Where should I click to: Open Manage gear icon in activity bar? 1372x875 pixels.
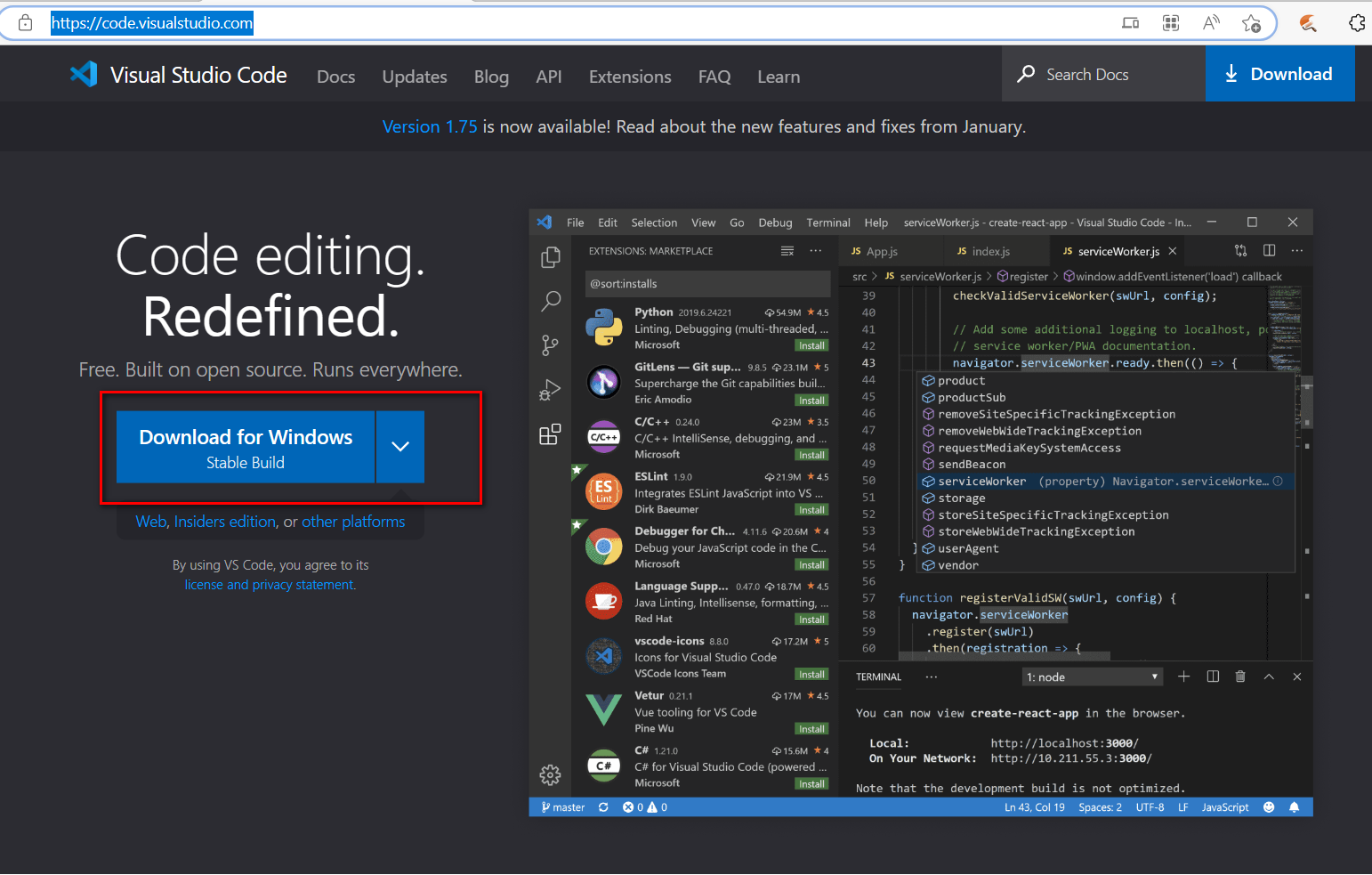tap(551, 775)
